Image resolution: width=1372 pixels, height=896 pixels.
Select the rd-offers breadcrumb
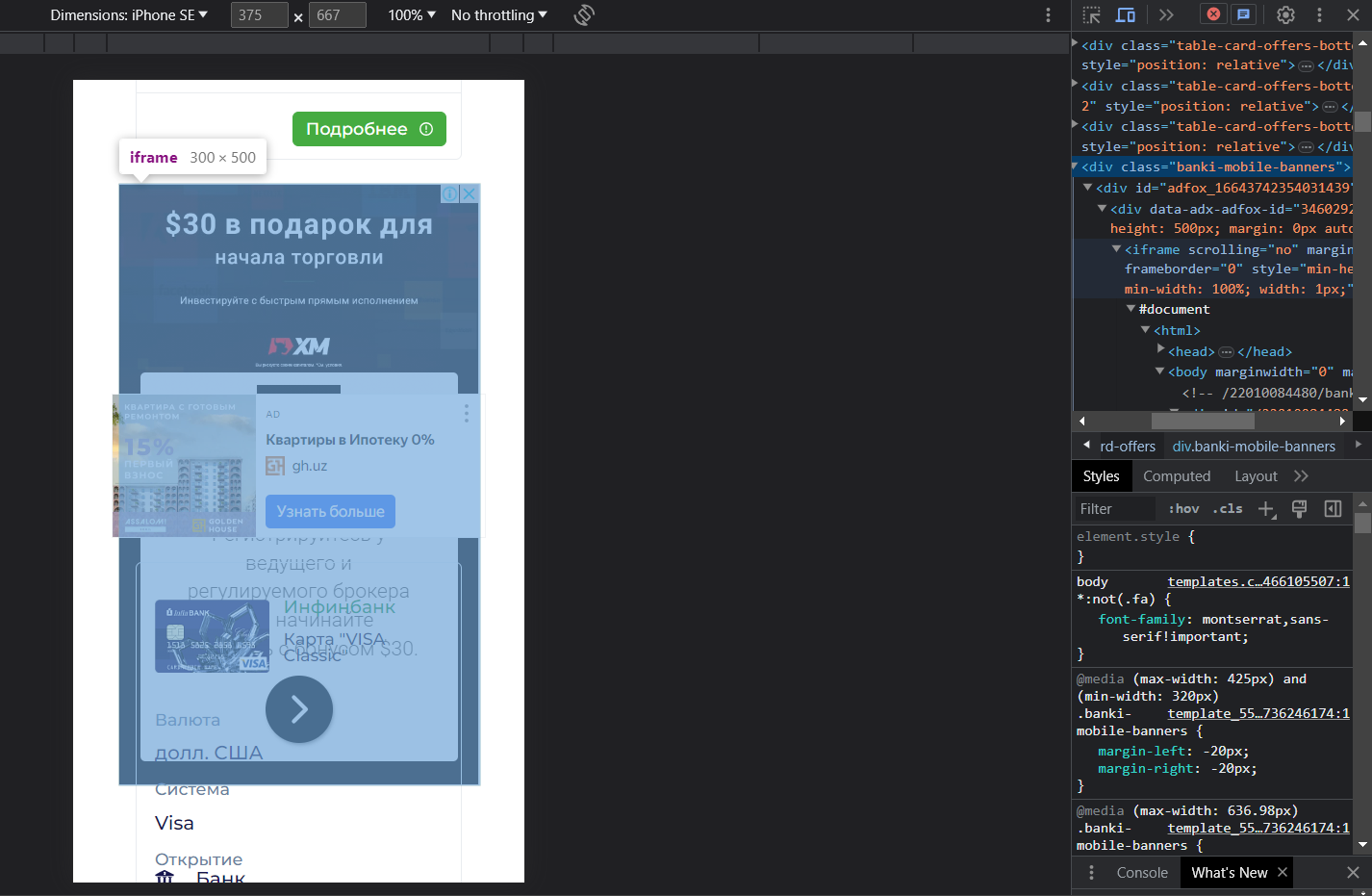coord(1128,447)
